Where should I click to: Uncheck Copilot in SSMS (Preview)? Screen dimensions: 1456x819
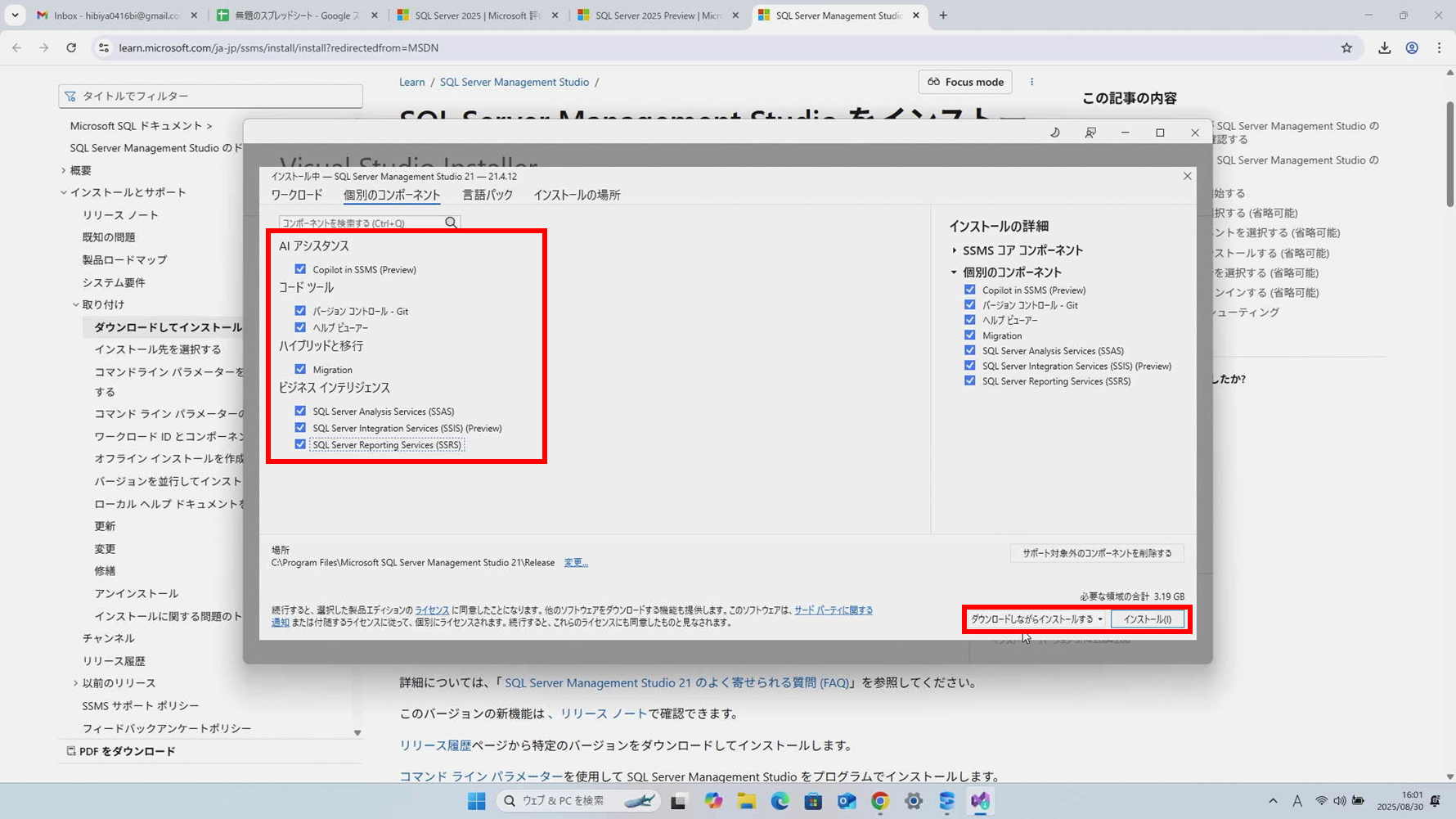[300, 268]
